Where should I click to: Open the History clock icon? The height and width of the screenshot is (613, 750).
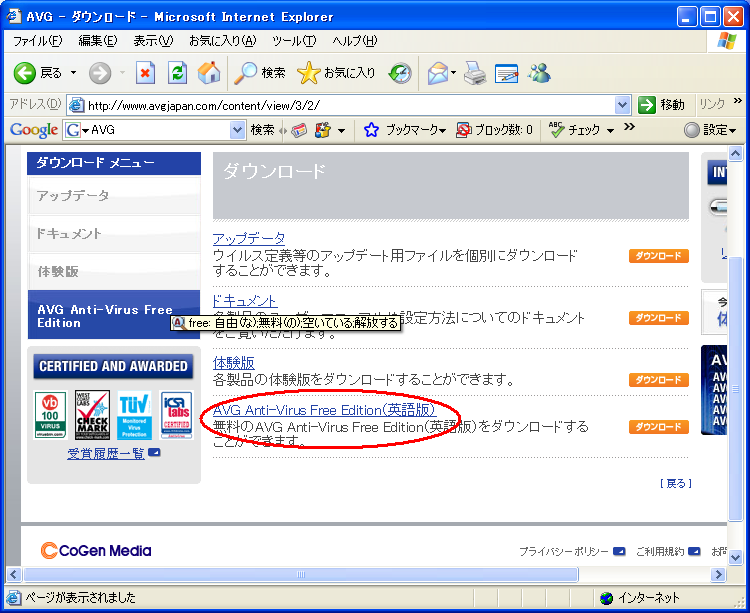(x=400, y=73)
